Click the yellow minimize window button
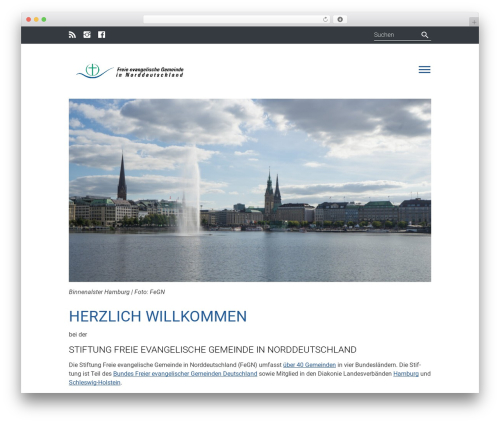 click(x=36, y=19)
